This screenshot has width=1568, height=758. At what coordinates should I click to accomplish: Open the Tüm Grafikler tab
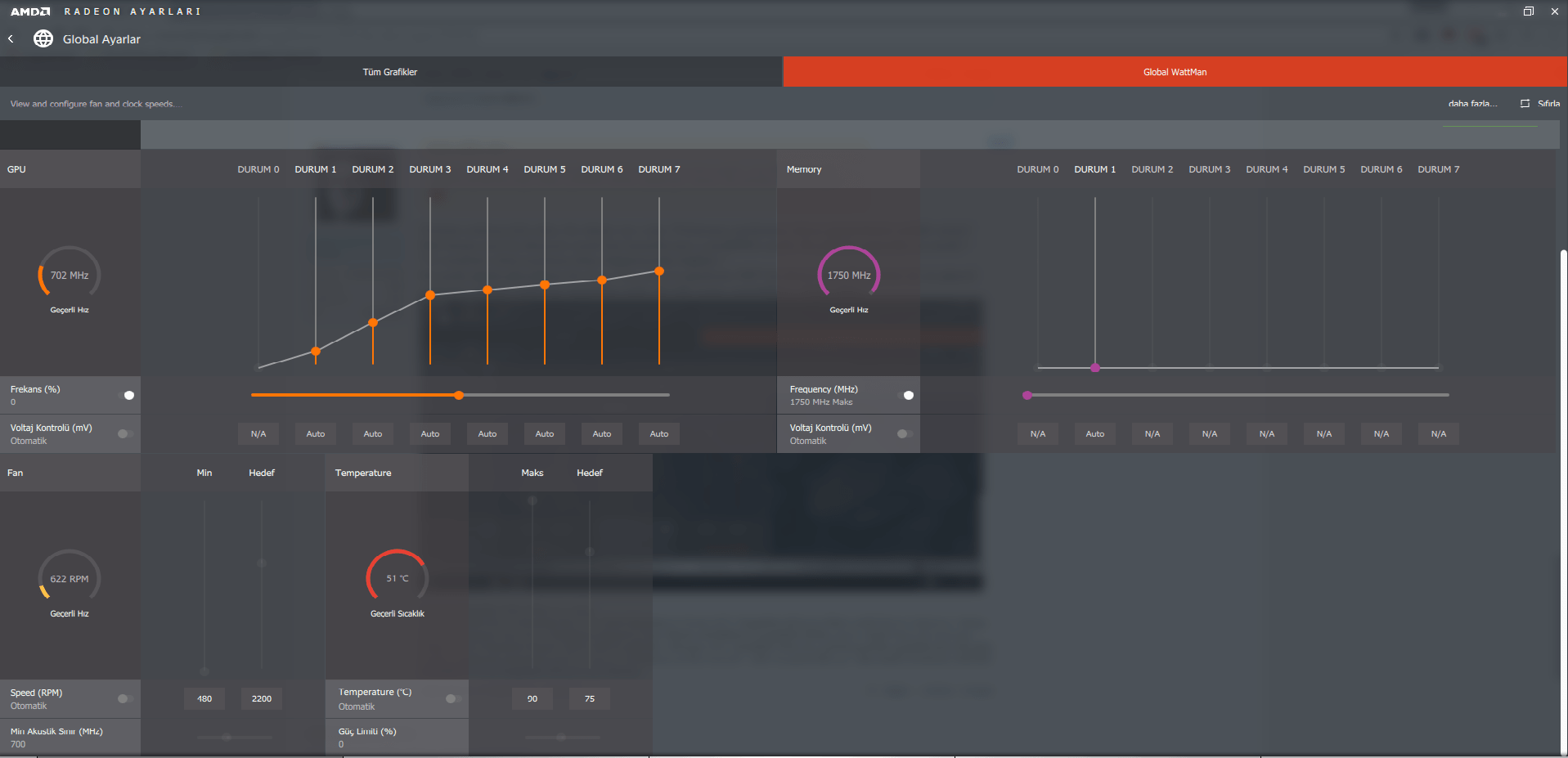pos(390,72)
